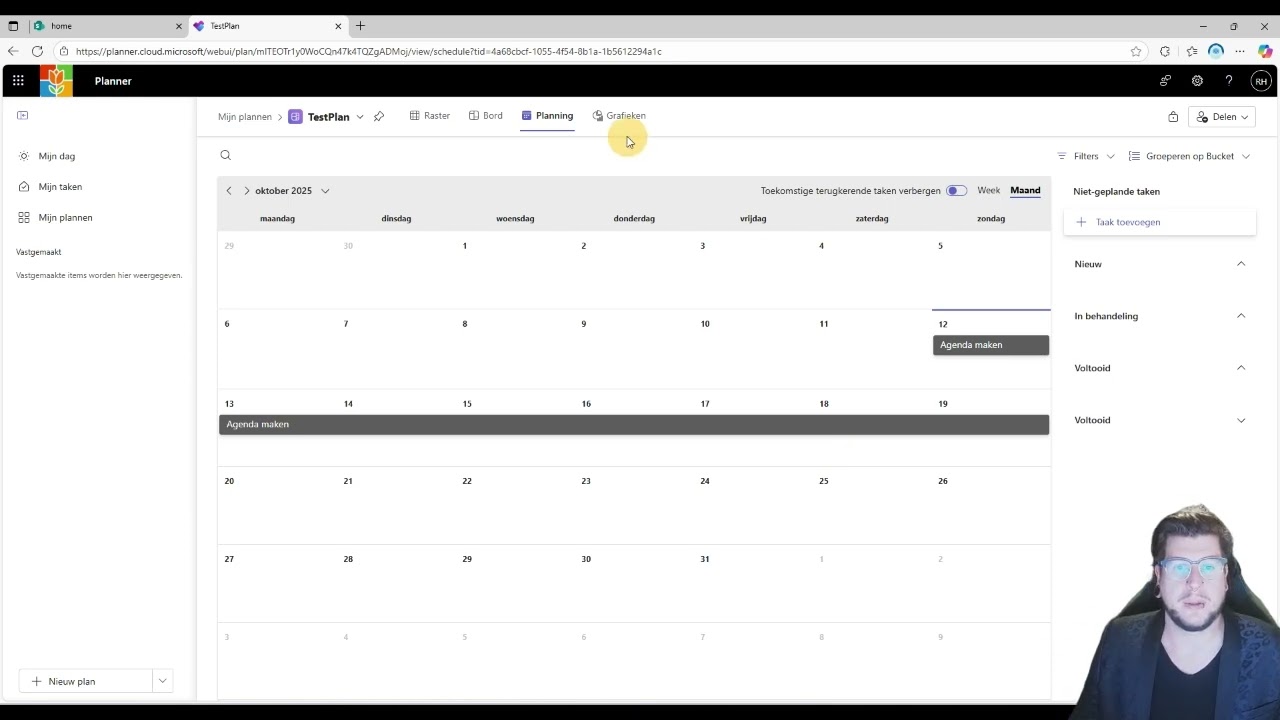Switch to the Raster view tab
Screen dimensions: 1280x720
point(430,116)
